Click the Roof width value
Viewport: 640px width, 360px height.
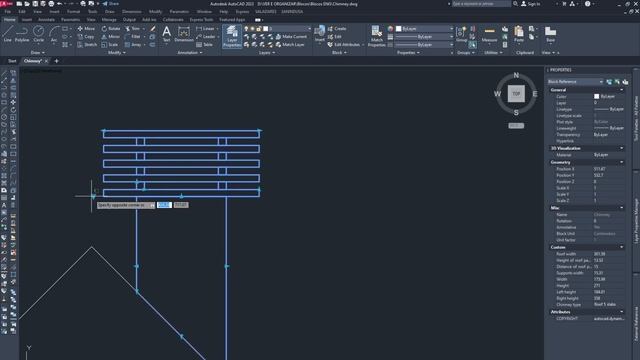coord(608,253)
